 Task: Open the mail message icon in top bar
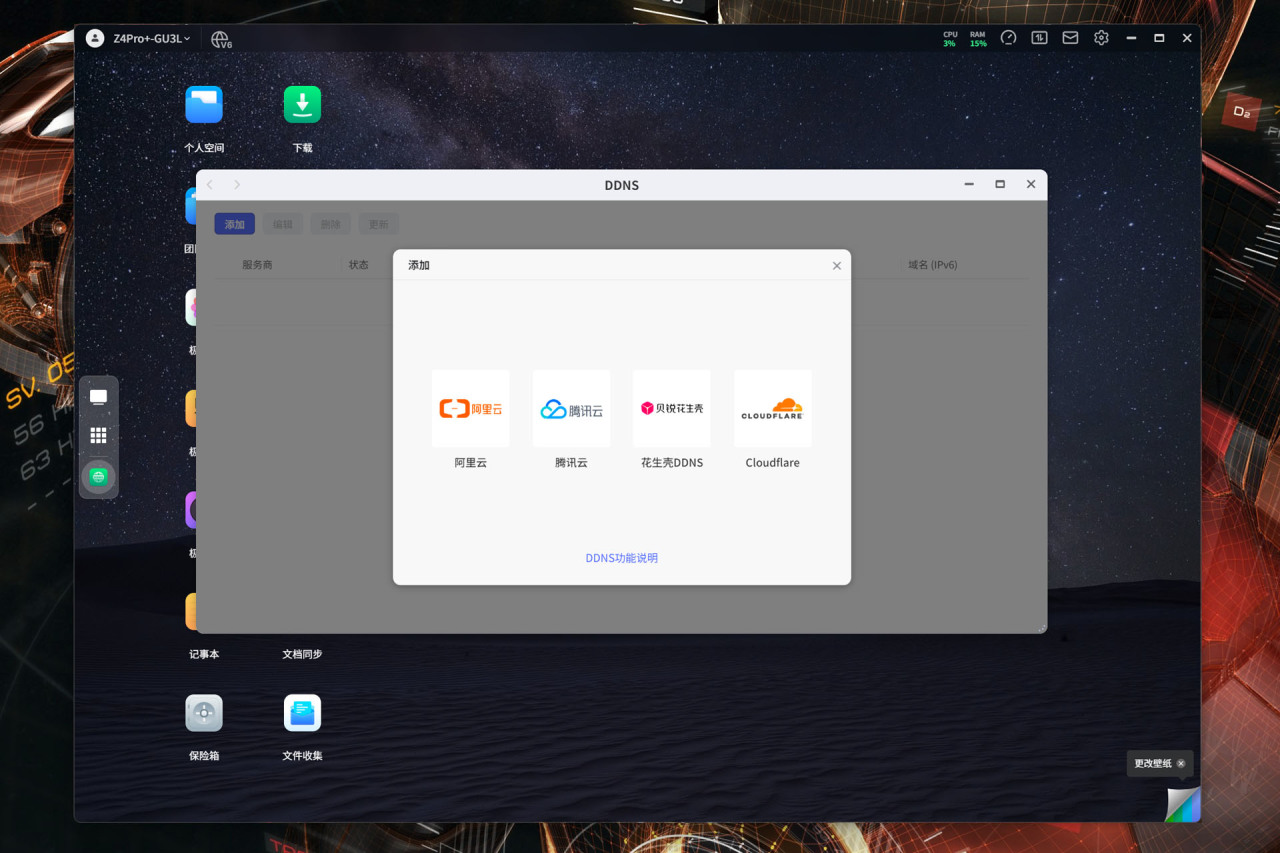click(1070, 38)
